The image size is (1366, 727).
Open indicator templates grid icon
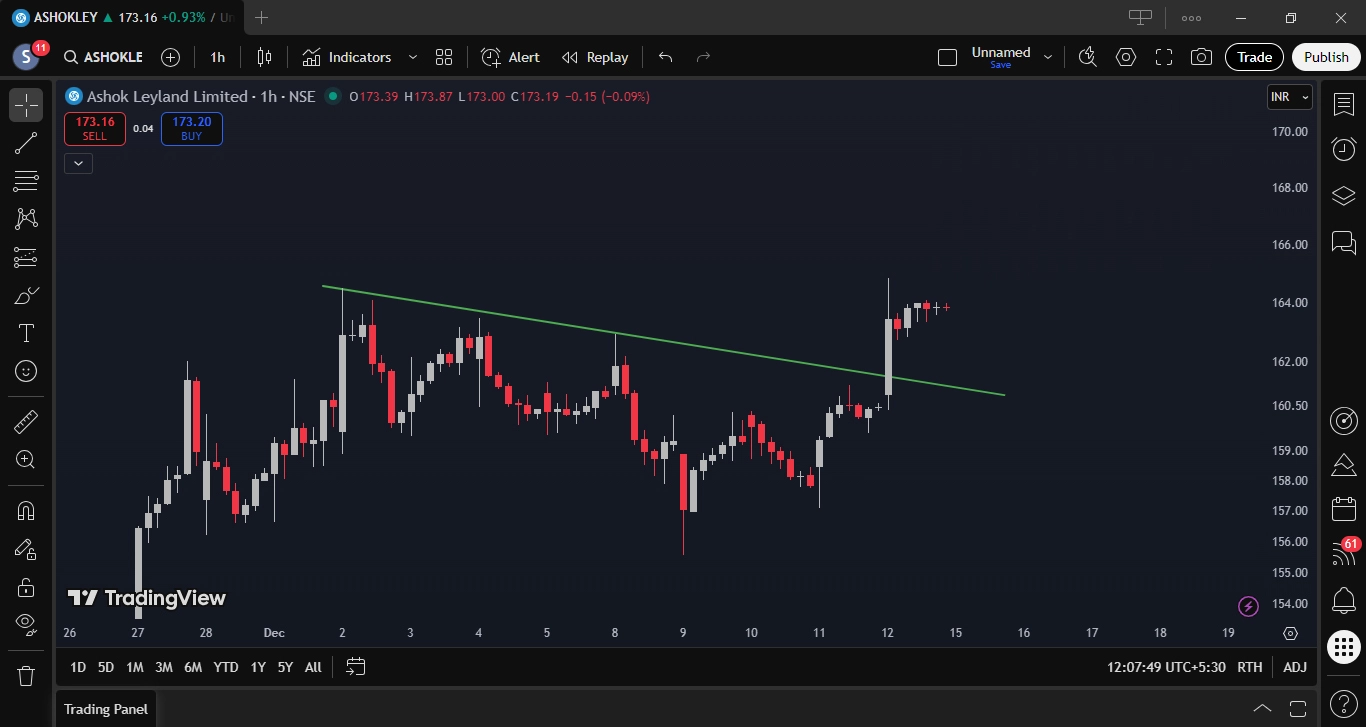tap(444, 57)
